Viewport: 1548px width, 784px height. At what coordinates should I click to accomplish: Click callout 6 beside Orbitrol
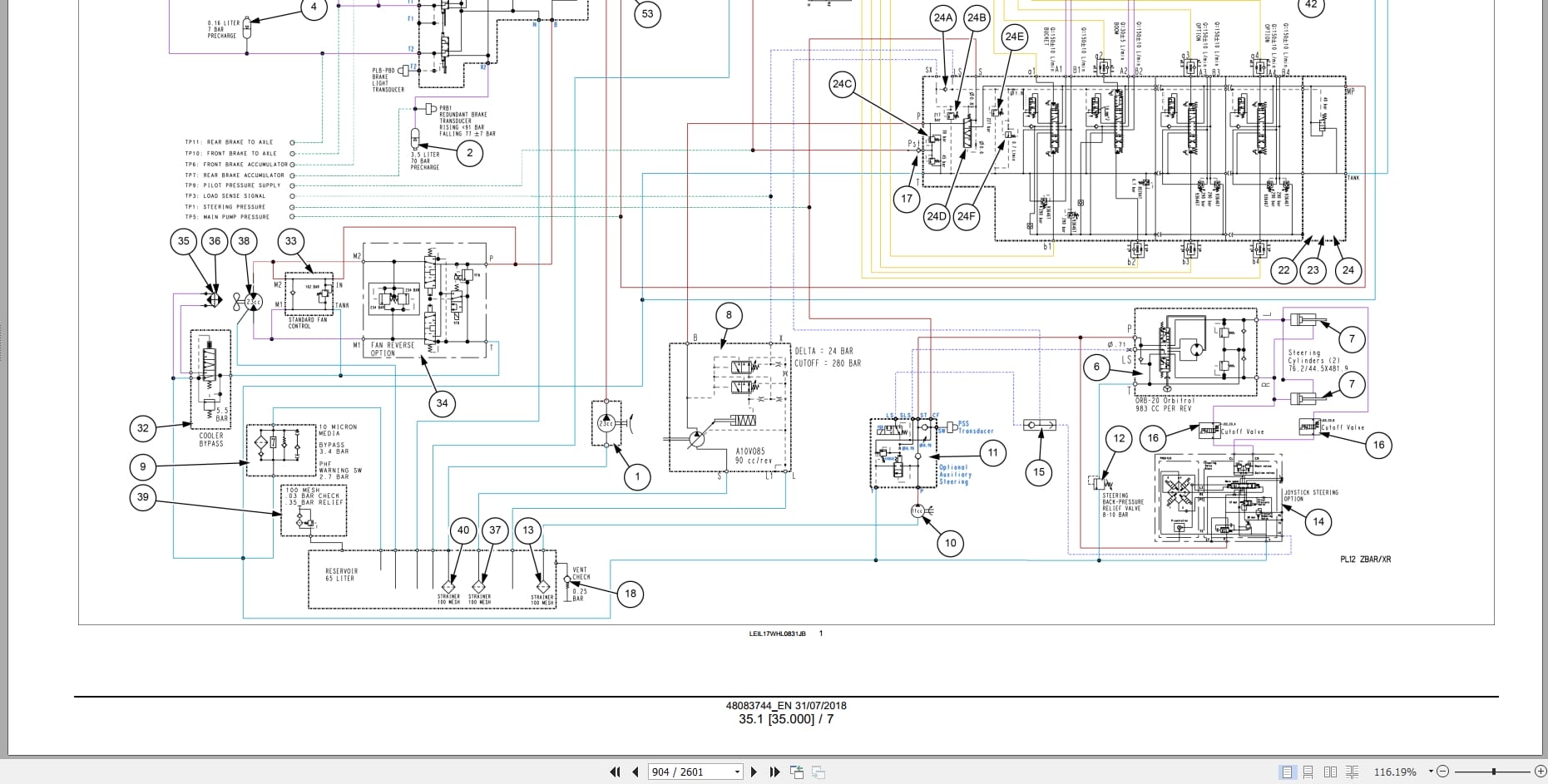[1096, 367]
